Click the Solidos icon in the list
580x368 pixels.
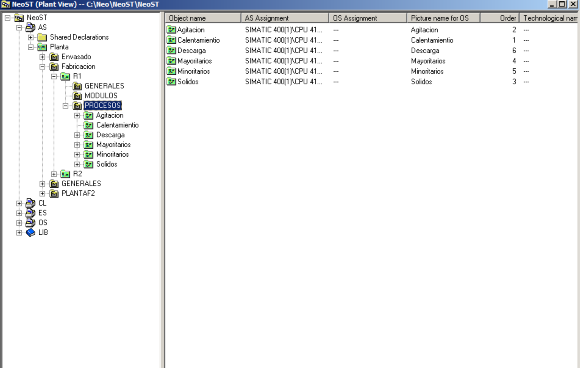click(x=171, y=81)
